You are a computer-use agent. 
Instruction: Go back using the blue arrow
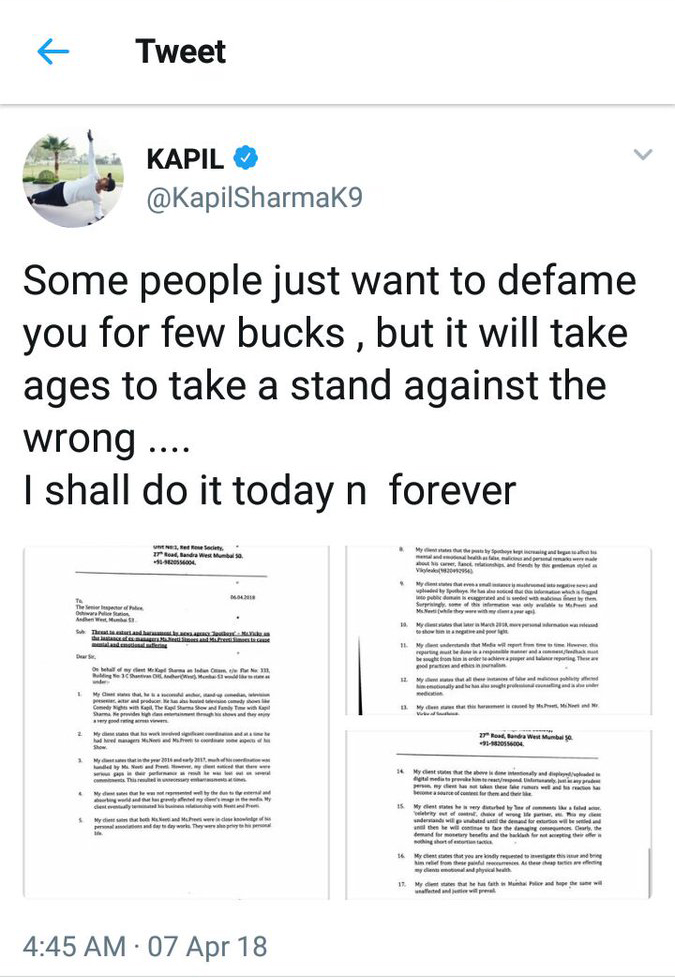pyautogui.click(x=53, y=52)
